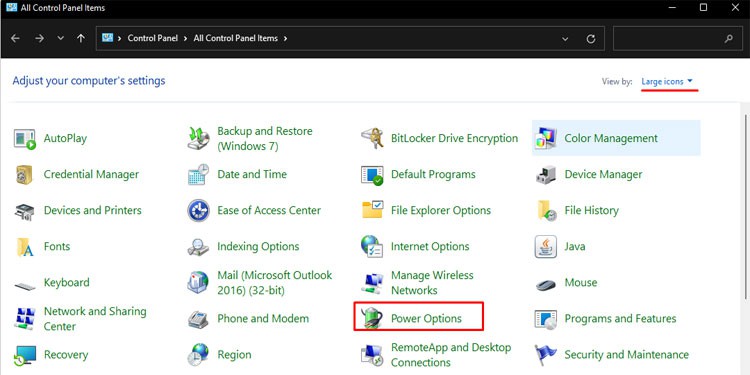This screenshot has width=750, height=375.
Task: Open the Power Options link
Action: (426, 319)
